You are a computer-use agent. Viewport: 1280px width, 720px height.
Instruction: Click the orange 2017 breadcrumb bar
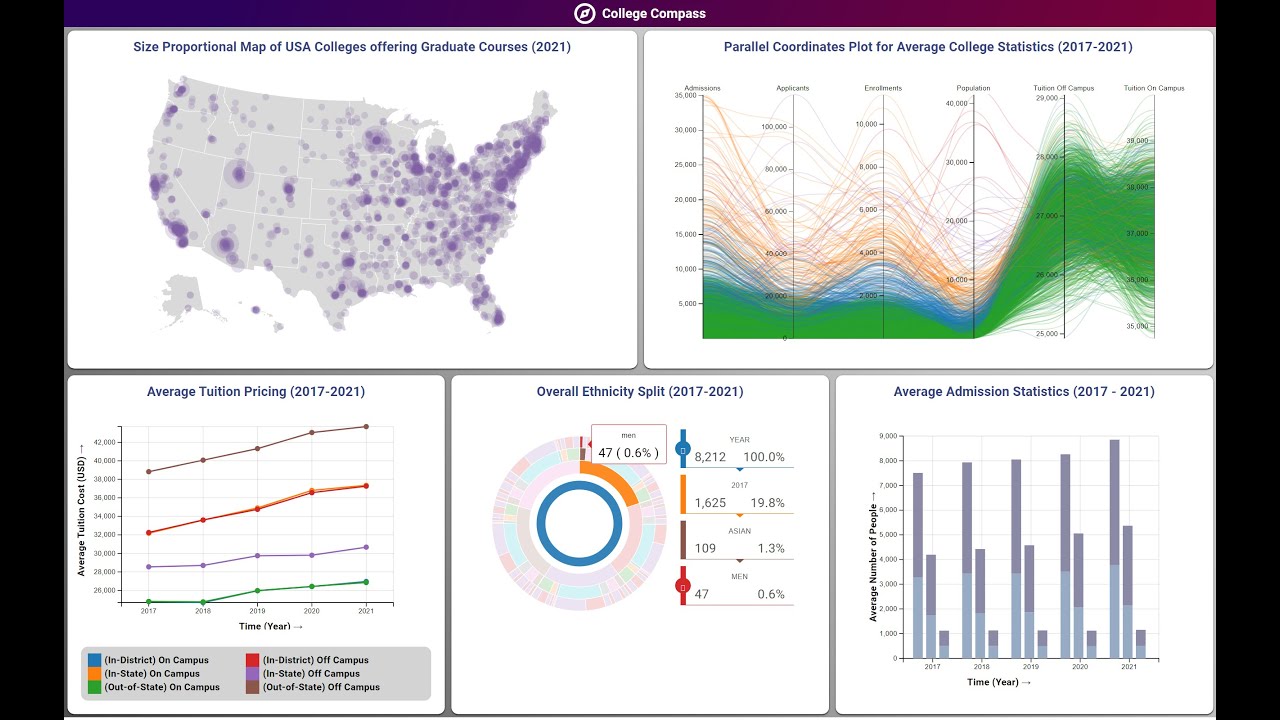(x=683, y=495)
